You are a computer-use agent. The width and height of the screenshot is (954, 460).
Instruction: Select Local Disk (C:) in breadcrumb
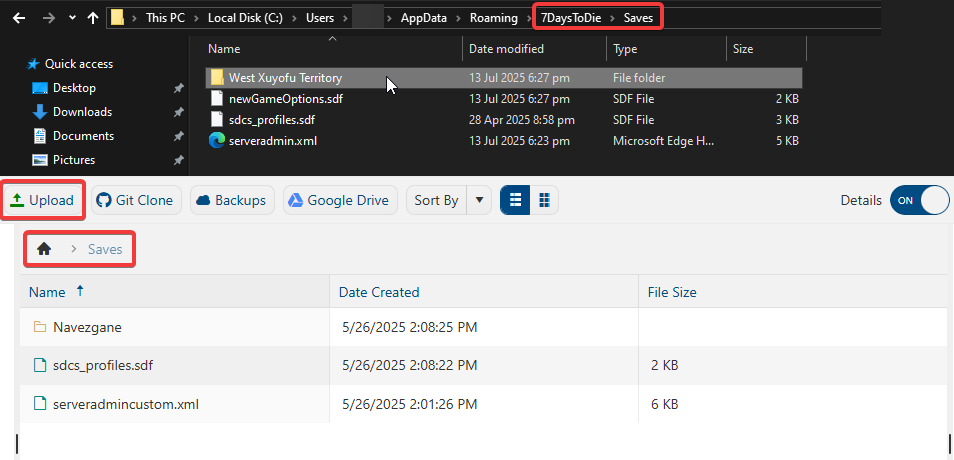coord(245,18)
